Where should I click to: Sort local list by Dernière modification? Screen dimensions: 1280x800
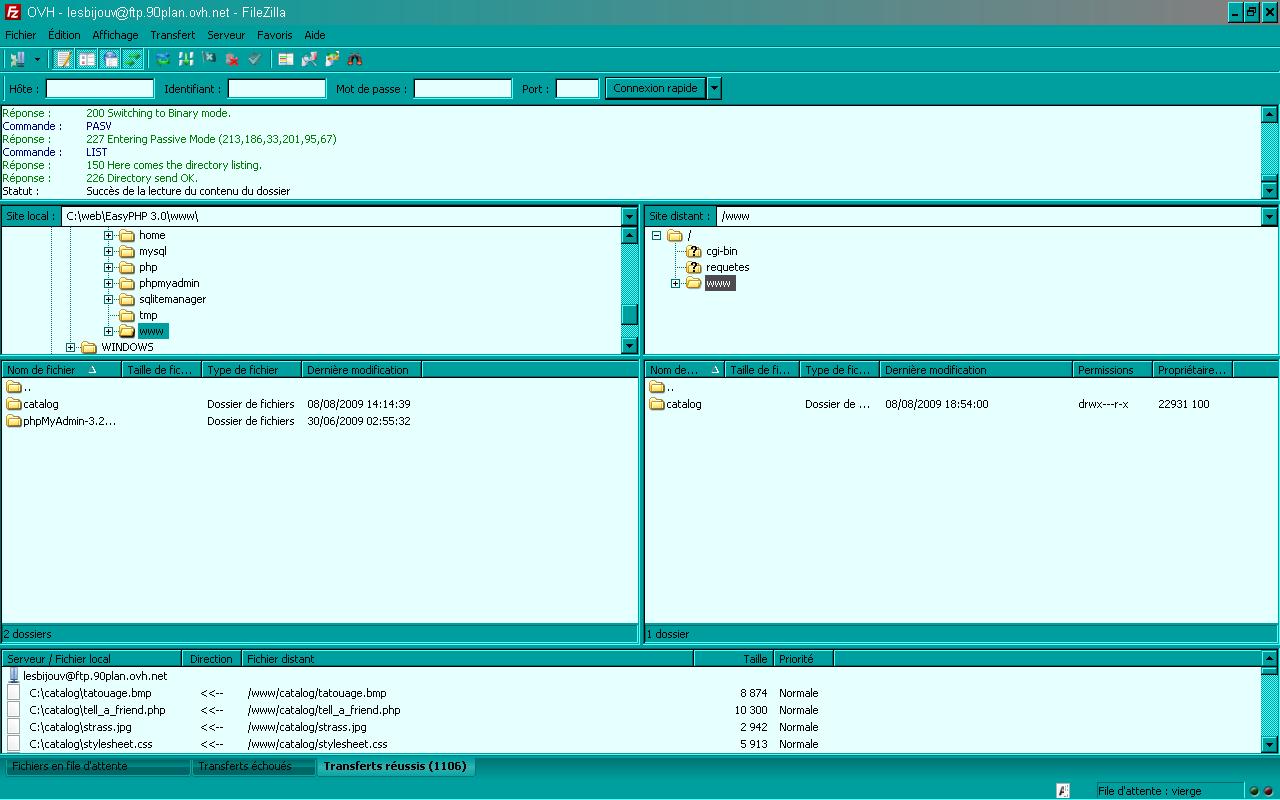(362, 370)
